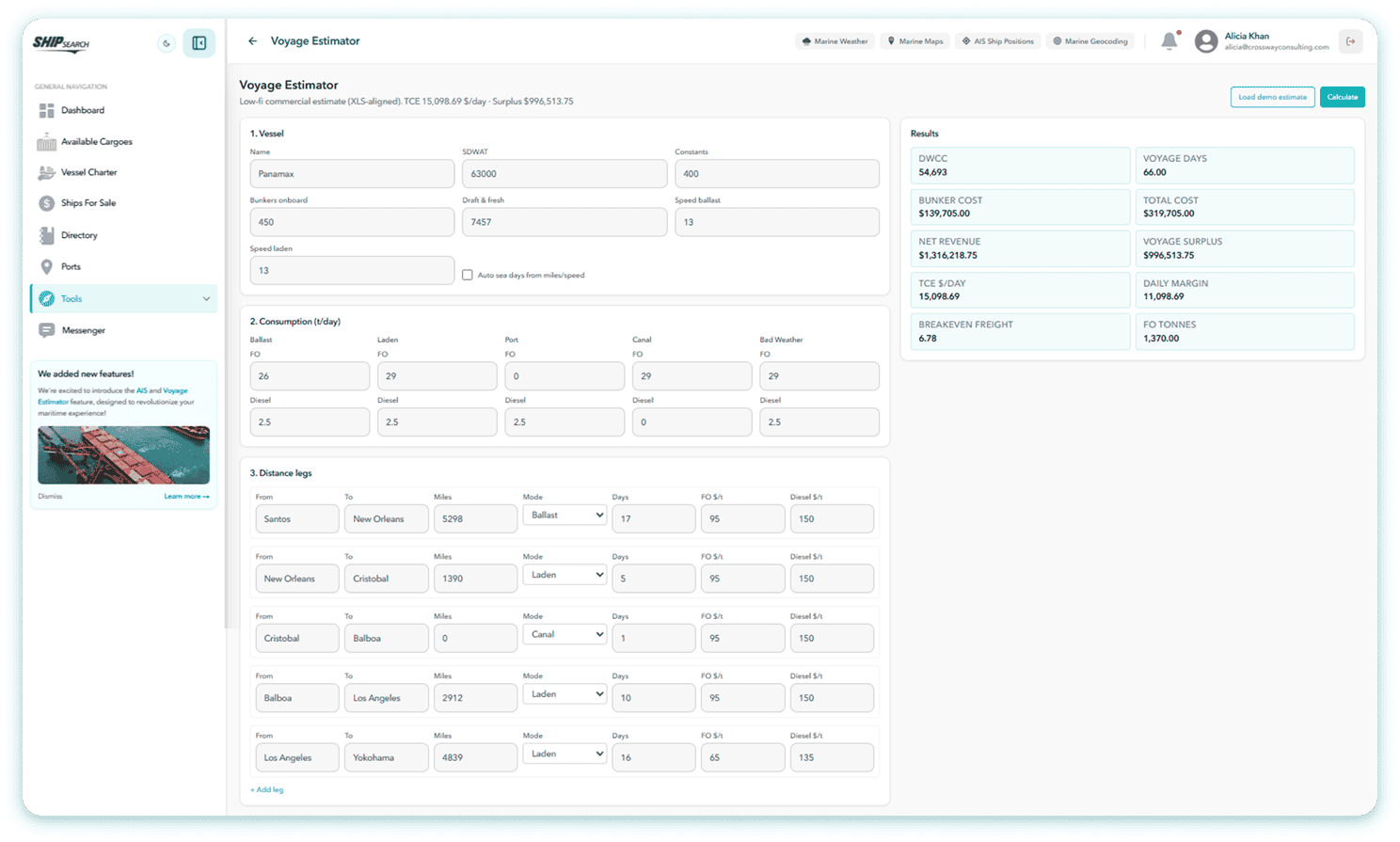This screenshot has width=1400, height=842.
Task: Open Marine Maps tool
Action: (915, 41)
